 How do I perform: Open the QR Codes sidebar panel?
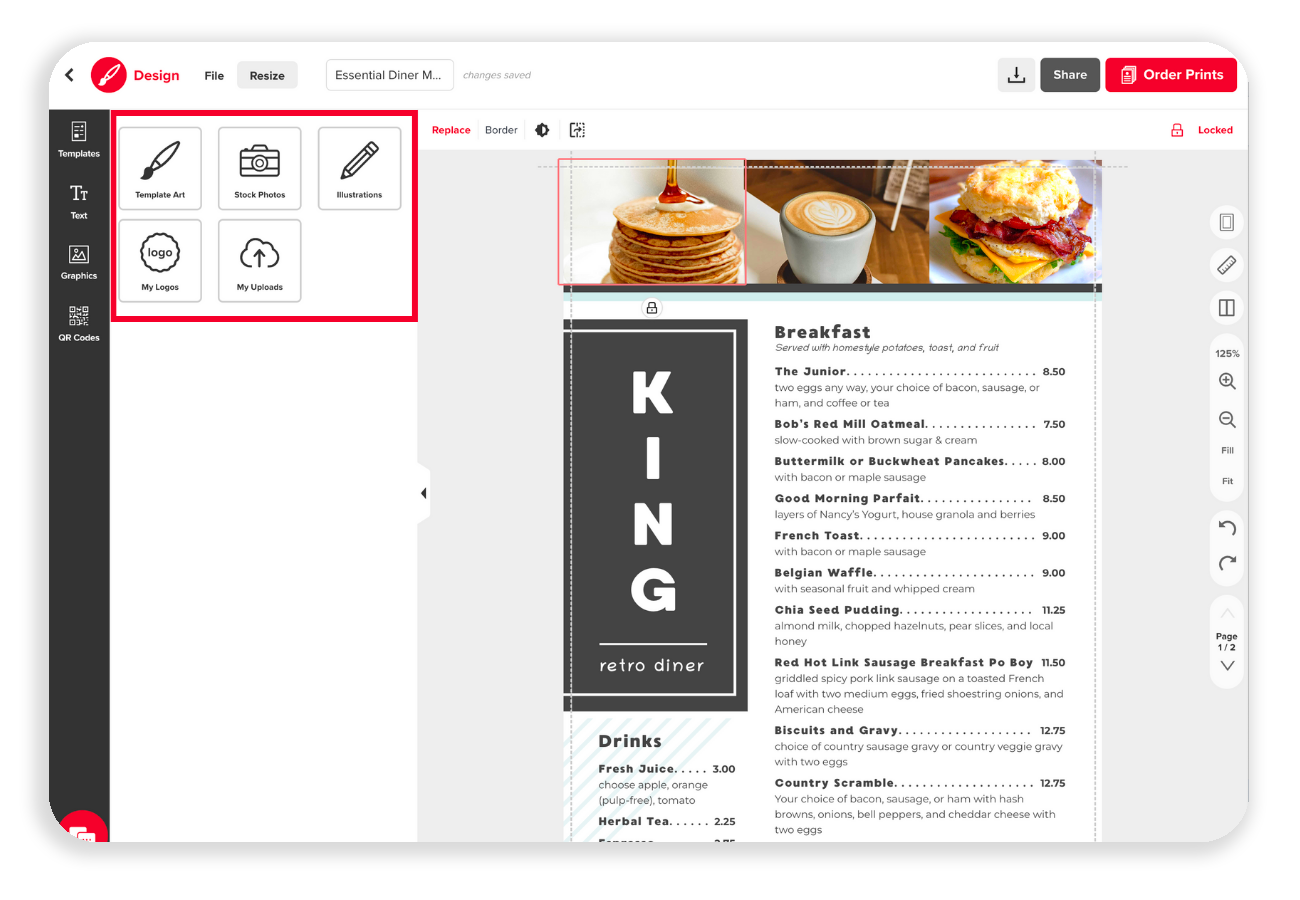tap(79, 324)
